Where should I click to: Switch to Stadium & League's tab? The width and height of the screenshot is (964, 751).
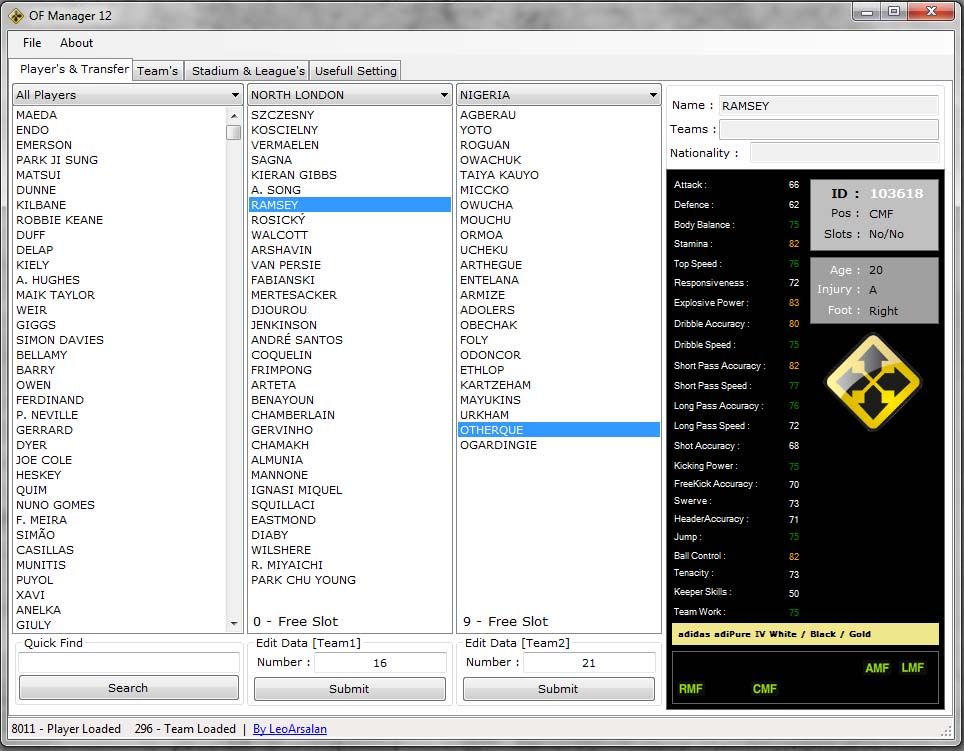tap(248, 71)
